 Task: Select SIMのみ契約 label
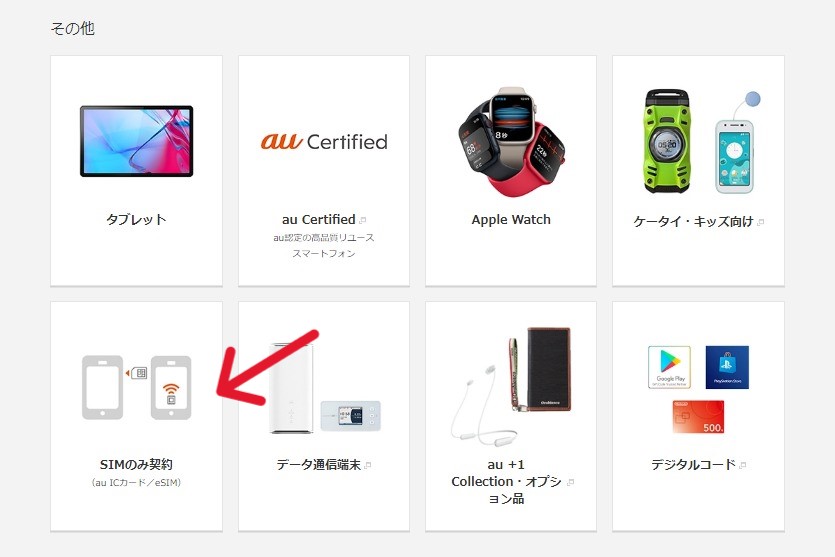point(136,464)
